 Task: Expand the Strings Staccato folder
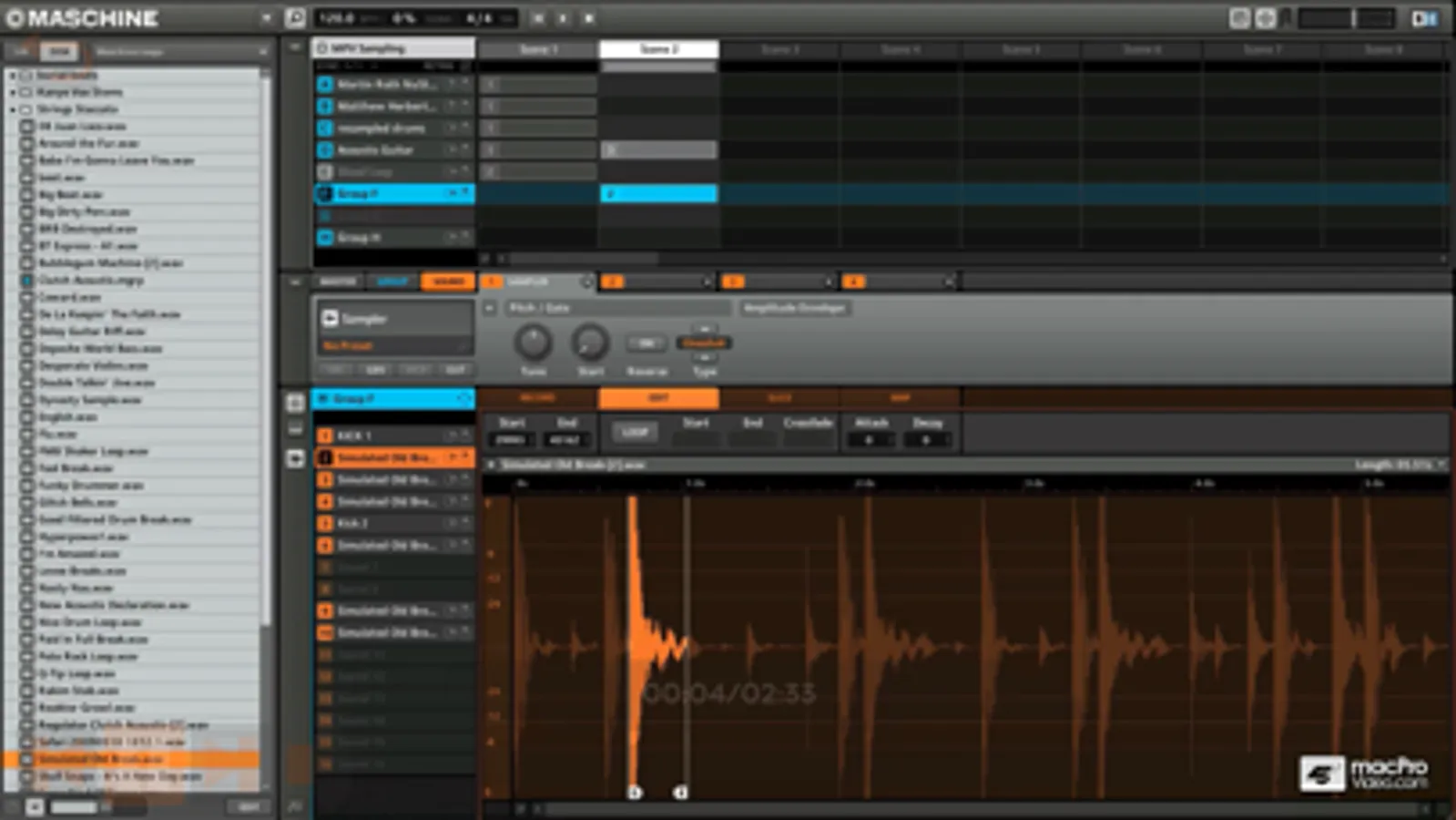13,109
